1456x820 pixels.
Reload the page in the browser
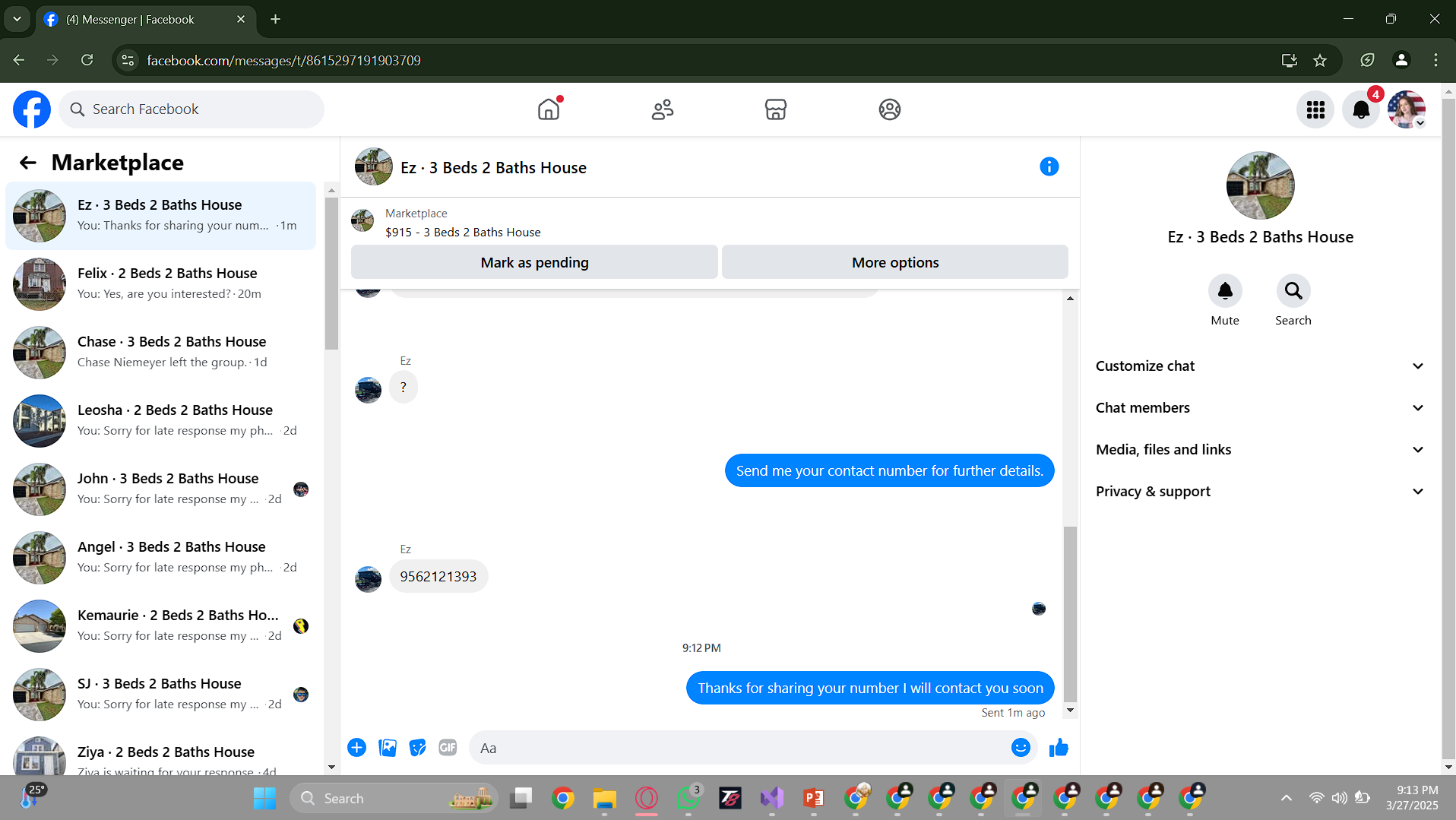tap(87, 60)
